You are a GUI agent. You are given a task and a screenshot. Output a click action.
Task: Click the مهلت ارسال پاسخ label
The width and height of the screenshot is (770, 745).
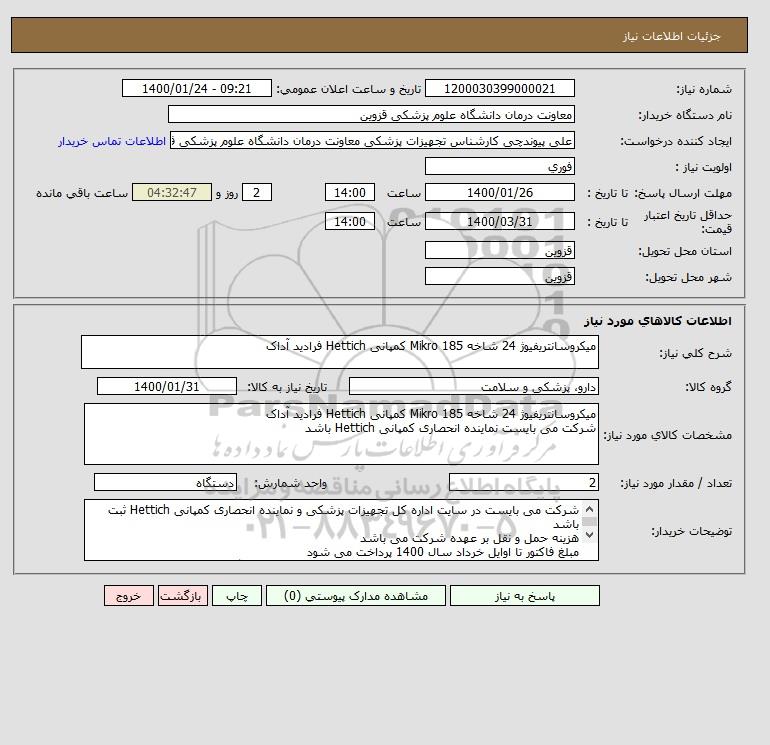(x=683, y=193)
